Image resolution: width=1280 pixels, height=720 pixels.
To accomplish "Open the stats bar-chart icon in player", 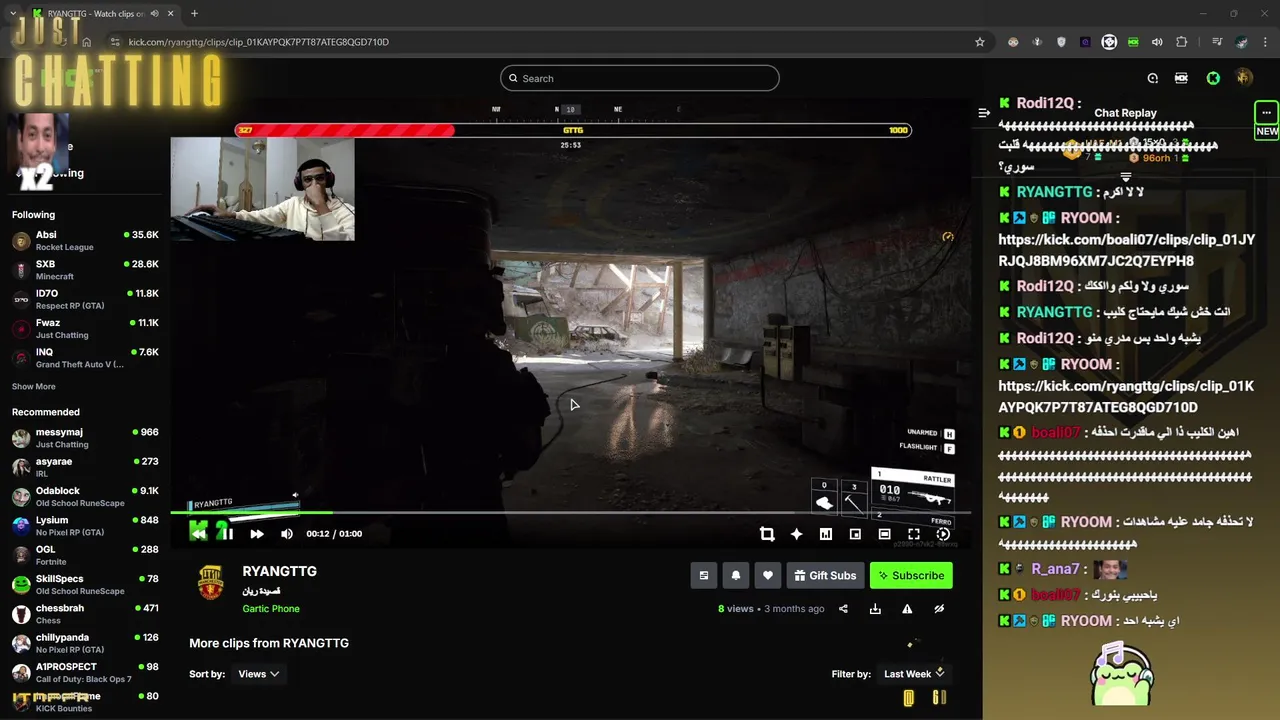I will (x=825, y=534).
